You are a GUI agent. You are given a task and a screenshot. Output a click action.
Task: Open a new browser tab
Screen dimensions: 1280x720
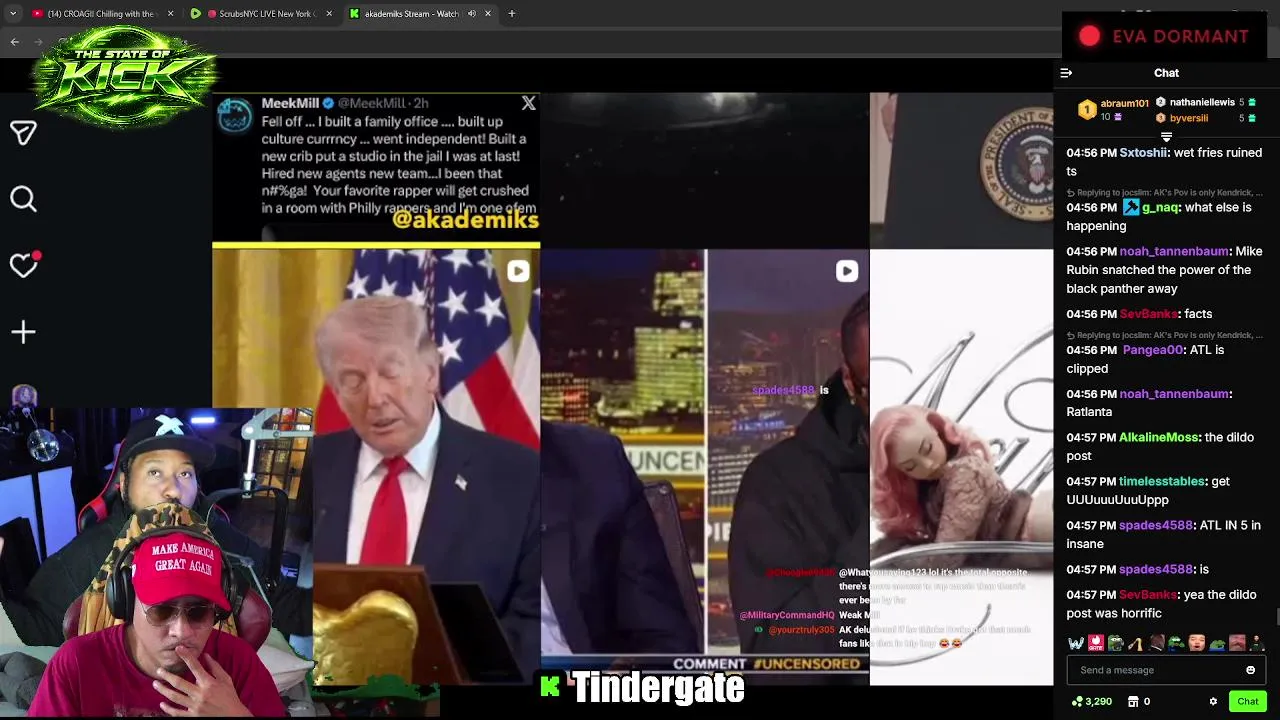pyautogui.click(x=511, y=14)
